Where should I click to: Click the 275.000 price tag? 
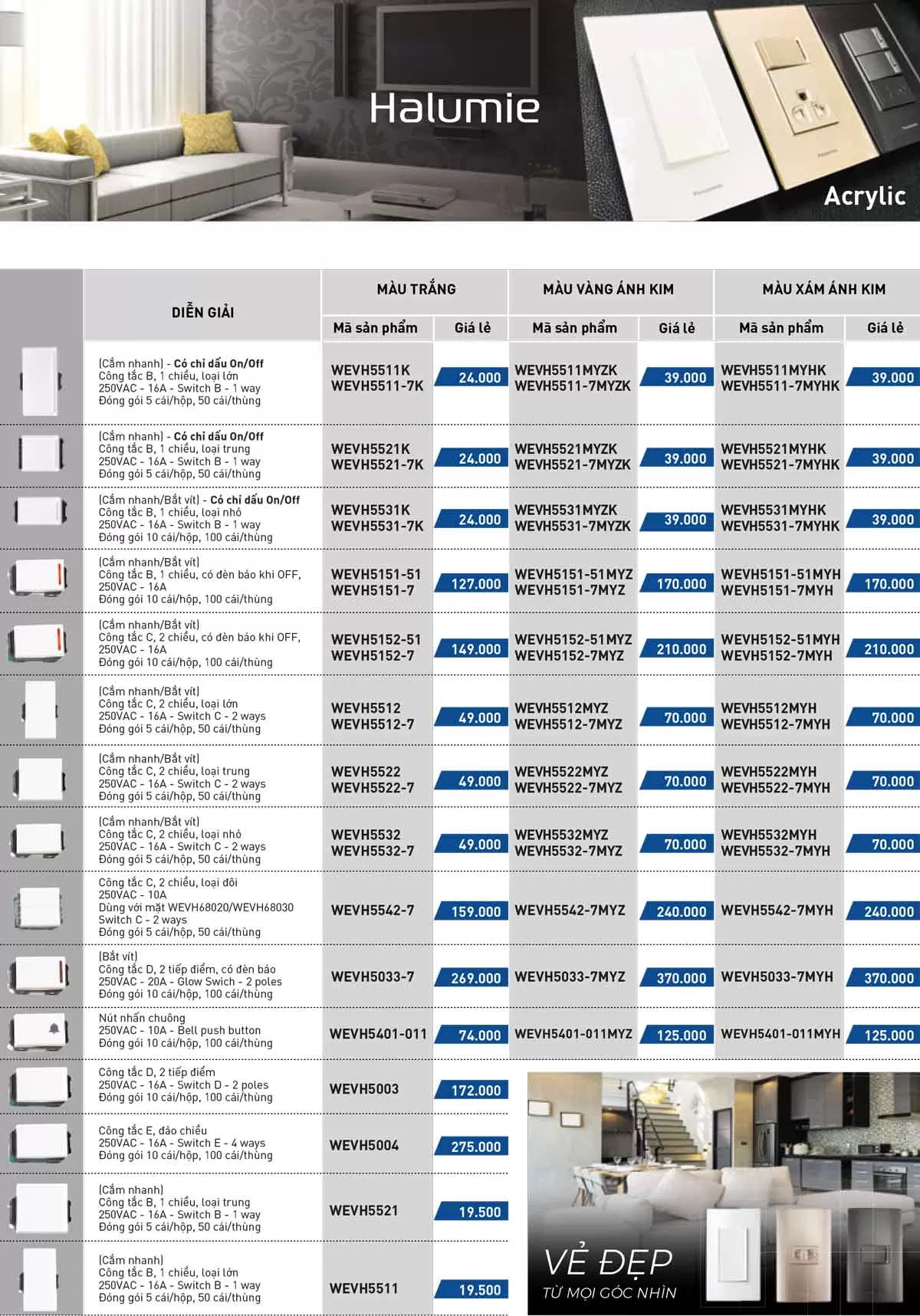point(474,1147)
